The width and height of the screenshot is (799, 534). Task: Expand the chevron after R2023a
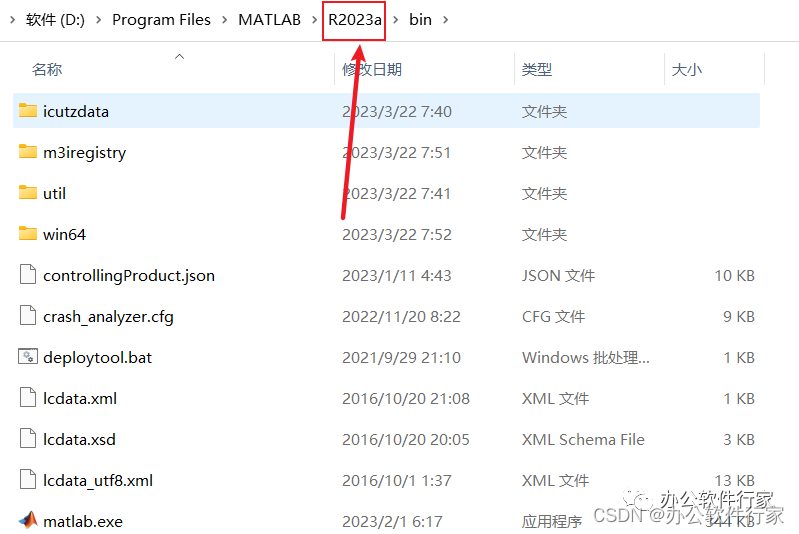[x=395, y=19]
